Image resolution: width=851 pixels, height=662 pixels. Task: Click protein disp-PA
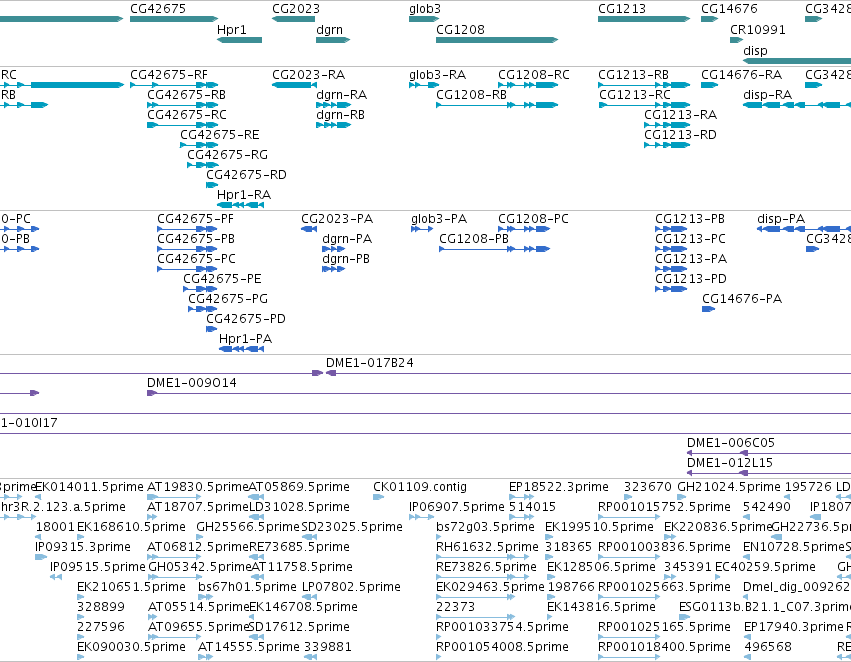pyautogui.click(x=781, y=219)
